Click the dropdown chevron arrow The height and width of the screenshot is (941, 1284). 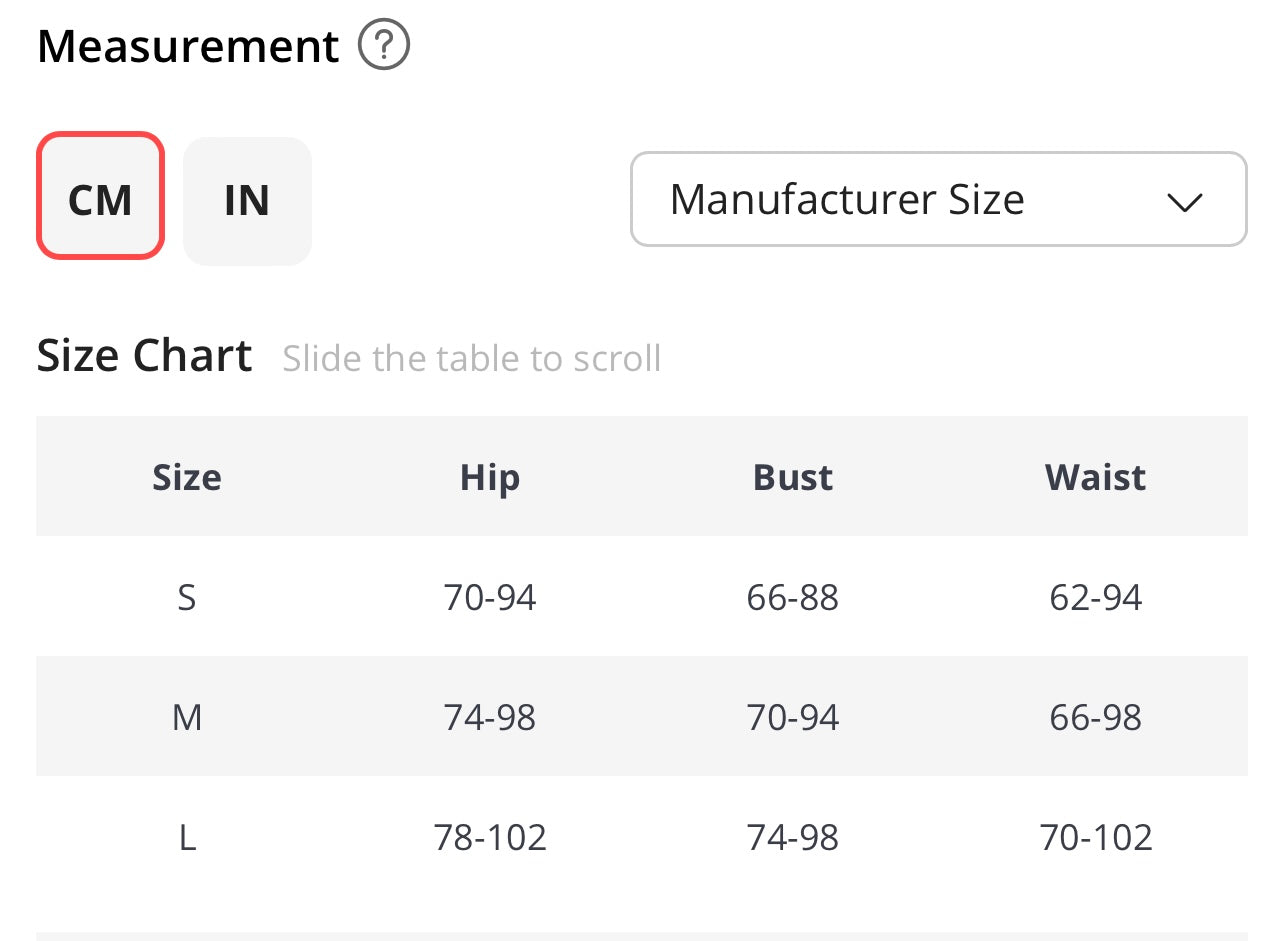click(x=1184, y=201)
